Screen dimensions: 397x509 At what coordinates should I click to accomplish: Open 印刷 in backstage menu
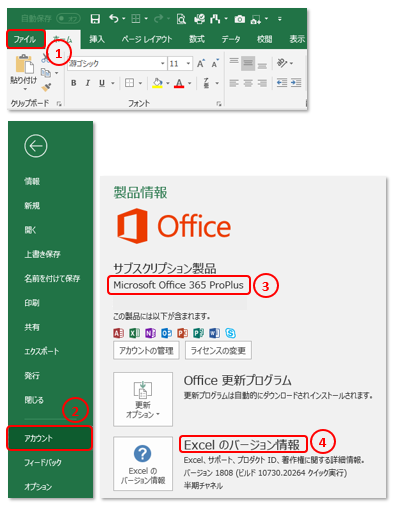(x=32, y=303)
